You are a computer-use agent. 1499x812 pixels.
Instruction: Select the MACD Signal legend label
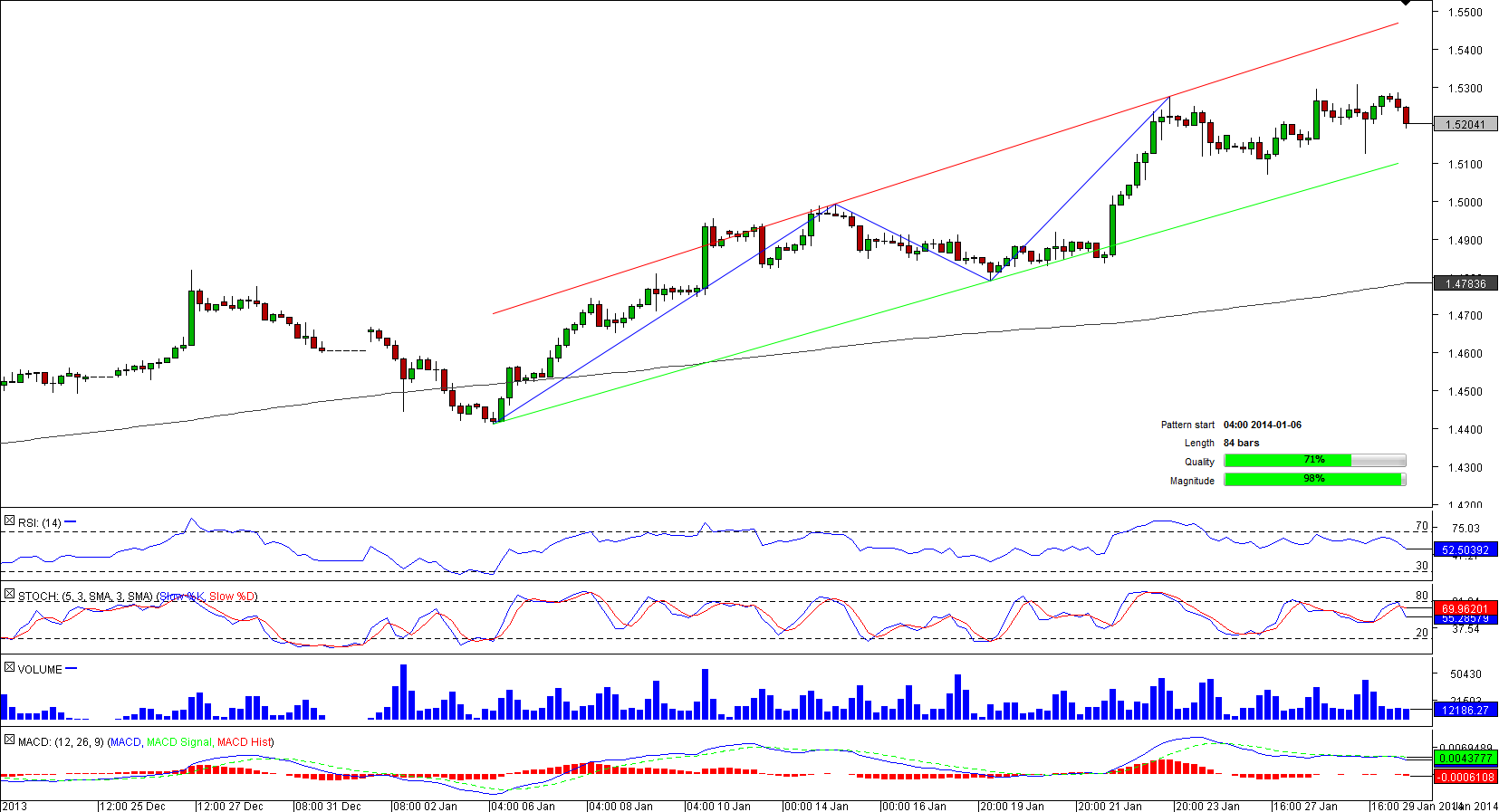click(179, 742)
